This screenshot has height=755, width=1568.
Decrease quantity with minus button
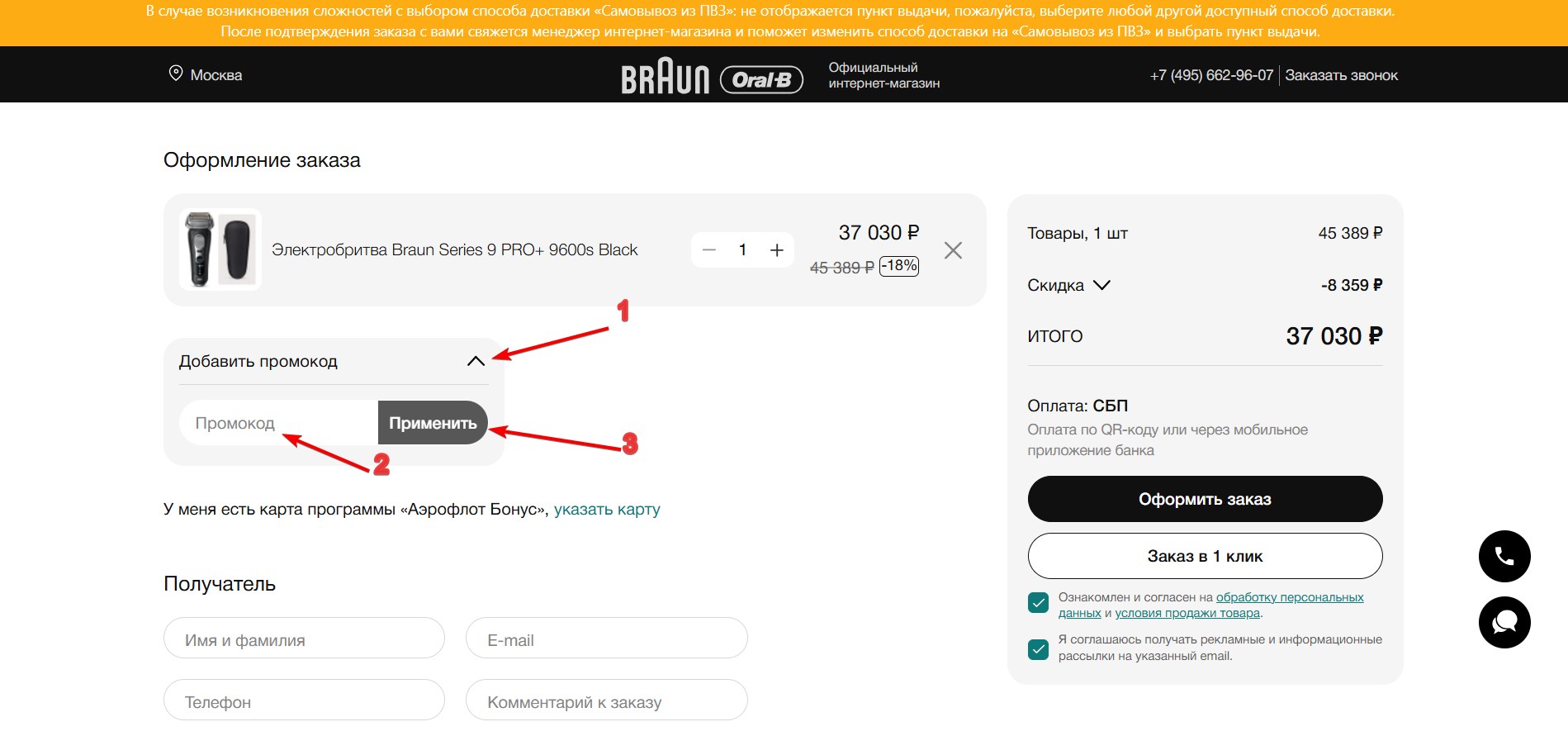[708, 250]
